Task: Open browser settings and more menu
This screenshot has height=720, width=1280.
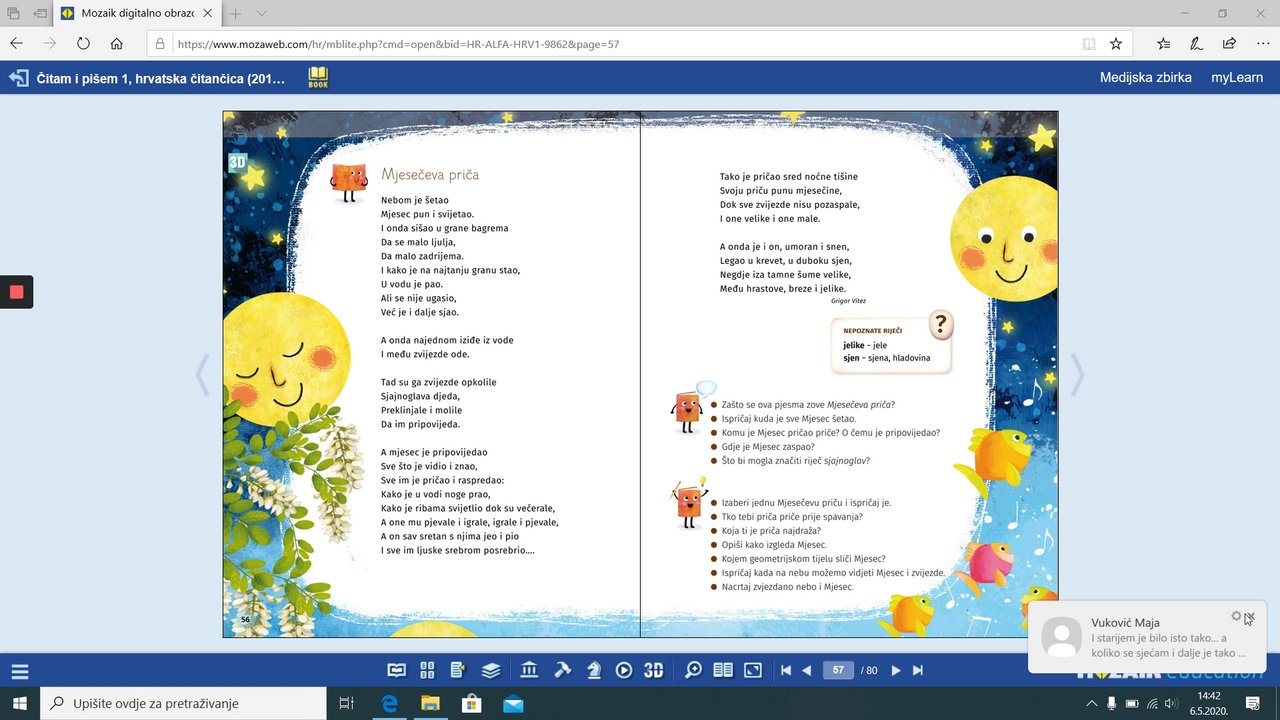Action: (x=1261, y=44)
